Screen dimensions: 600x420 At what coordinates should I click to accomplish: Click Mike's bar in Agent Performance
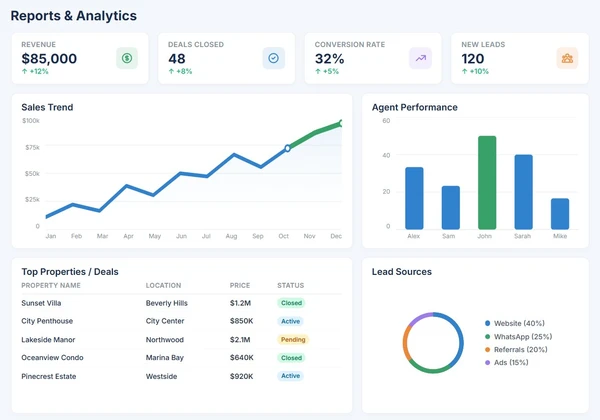pyautogui.click(x=560, y=214)
